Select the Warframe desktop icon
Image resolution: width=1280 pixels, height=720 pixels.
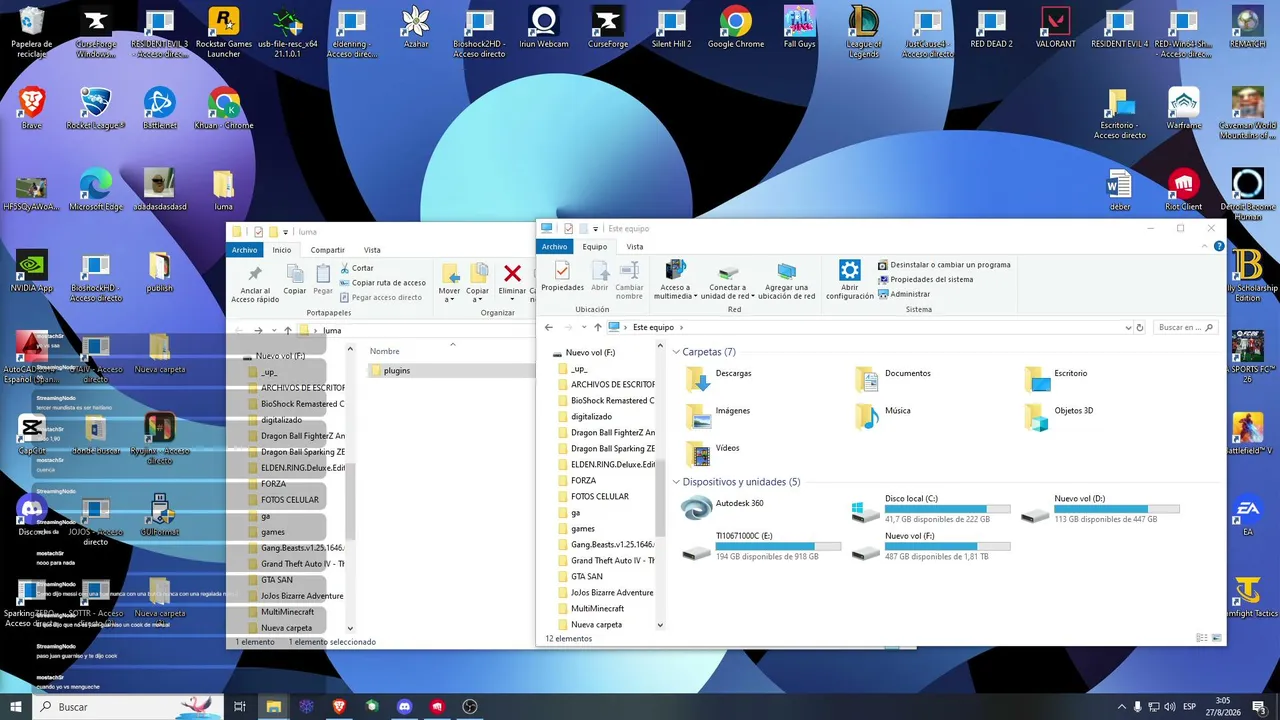[x=1184, y=108]
